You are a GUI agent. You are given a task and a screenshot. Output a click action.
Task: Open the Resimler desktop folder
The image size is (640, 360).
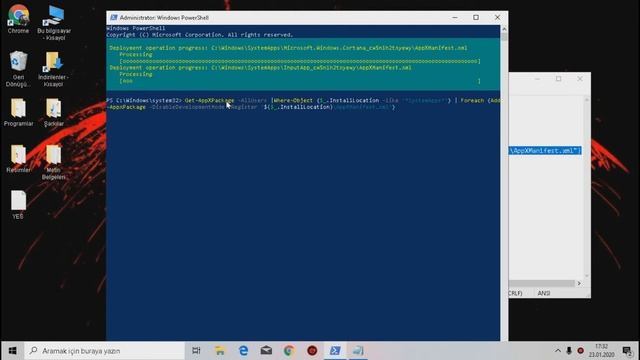(x=18, y=158)
